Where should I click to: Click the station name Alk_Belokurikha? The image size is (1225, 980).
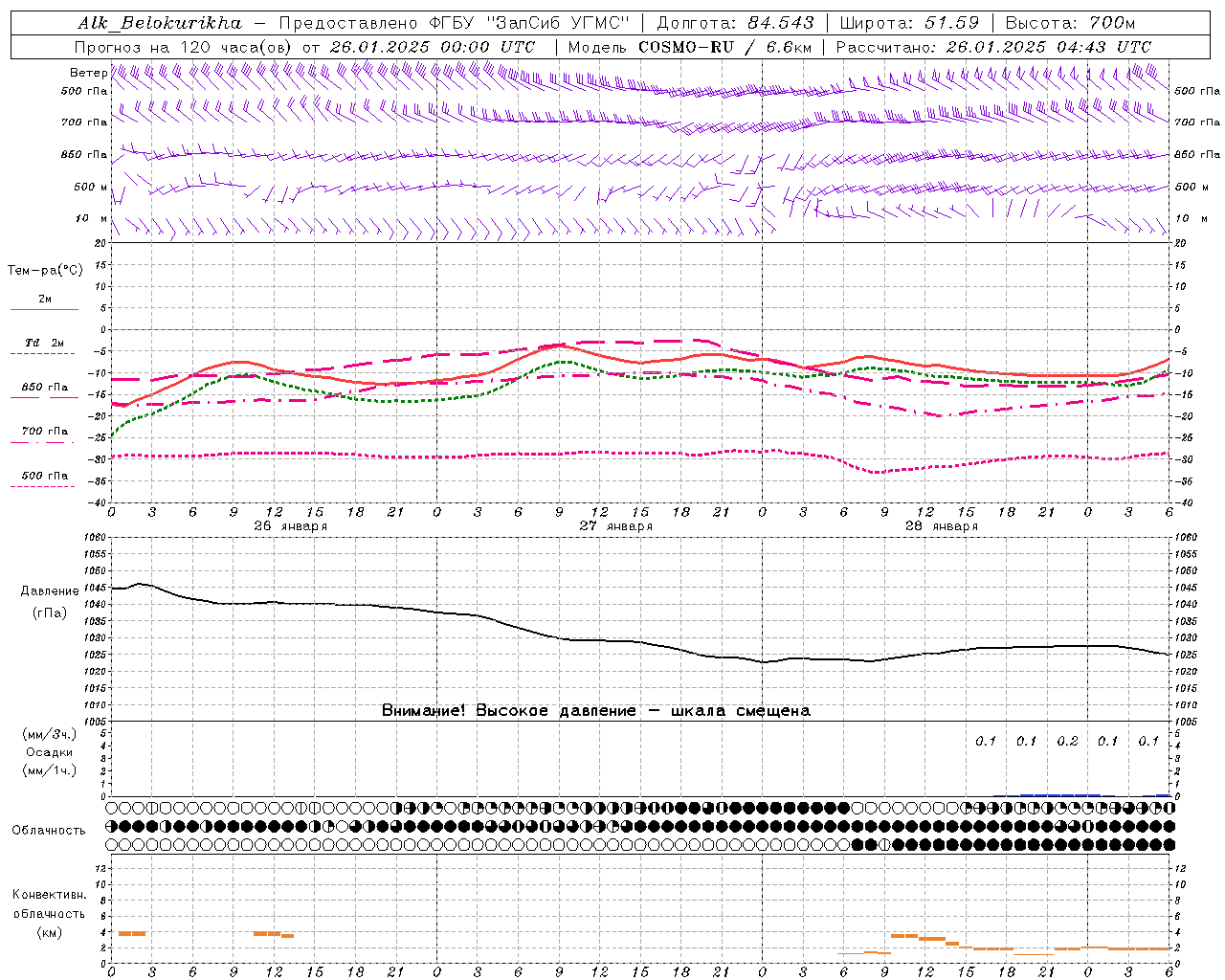(x=160, y=22)
